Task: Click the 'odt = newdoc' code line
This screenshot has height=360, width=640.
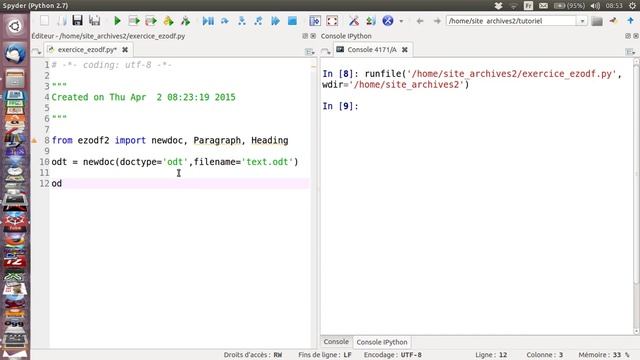Action: (175, 162)
